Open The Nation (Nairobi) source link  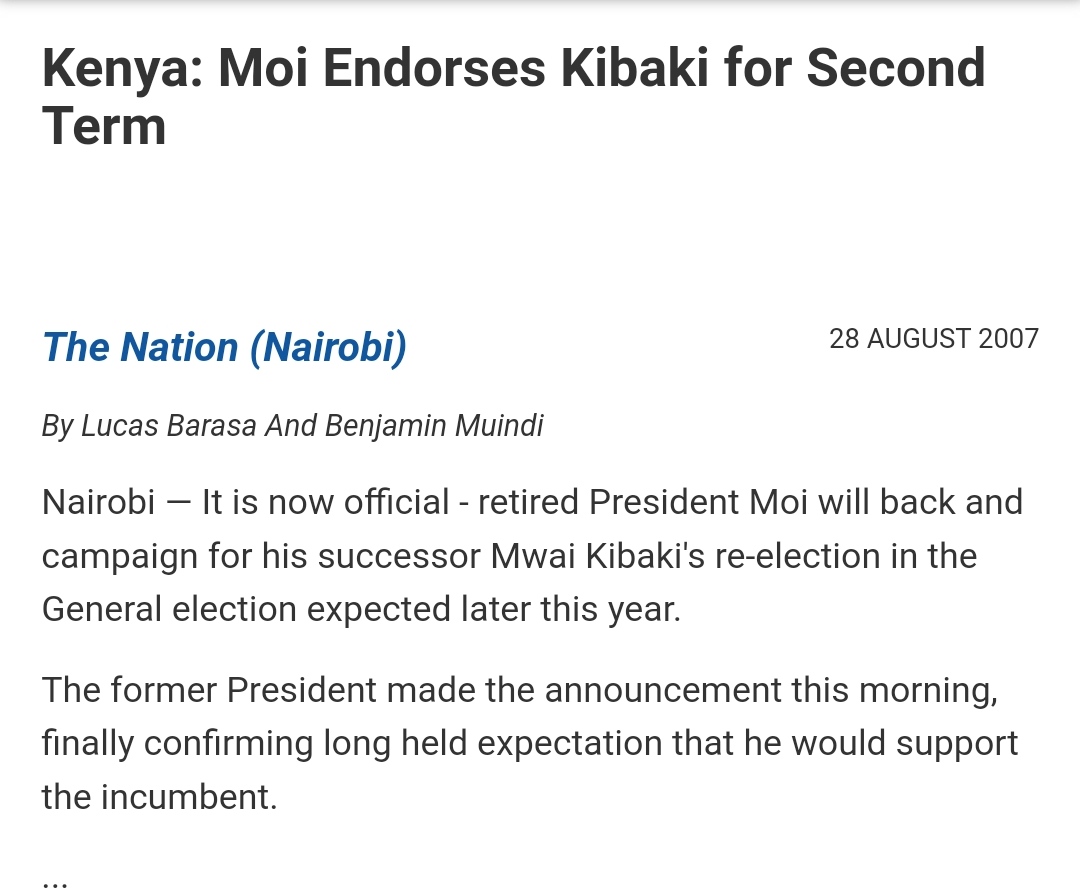[x=224, y=347]
